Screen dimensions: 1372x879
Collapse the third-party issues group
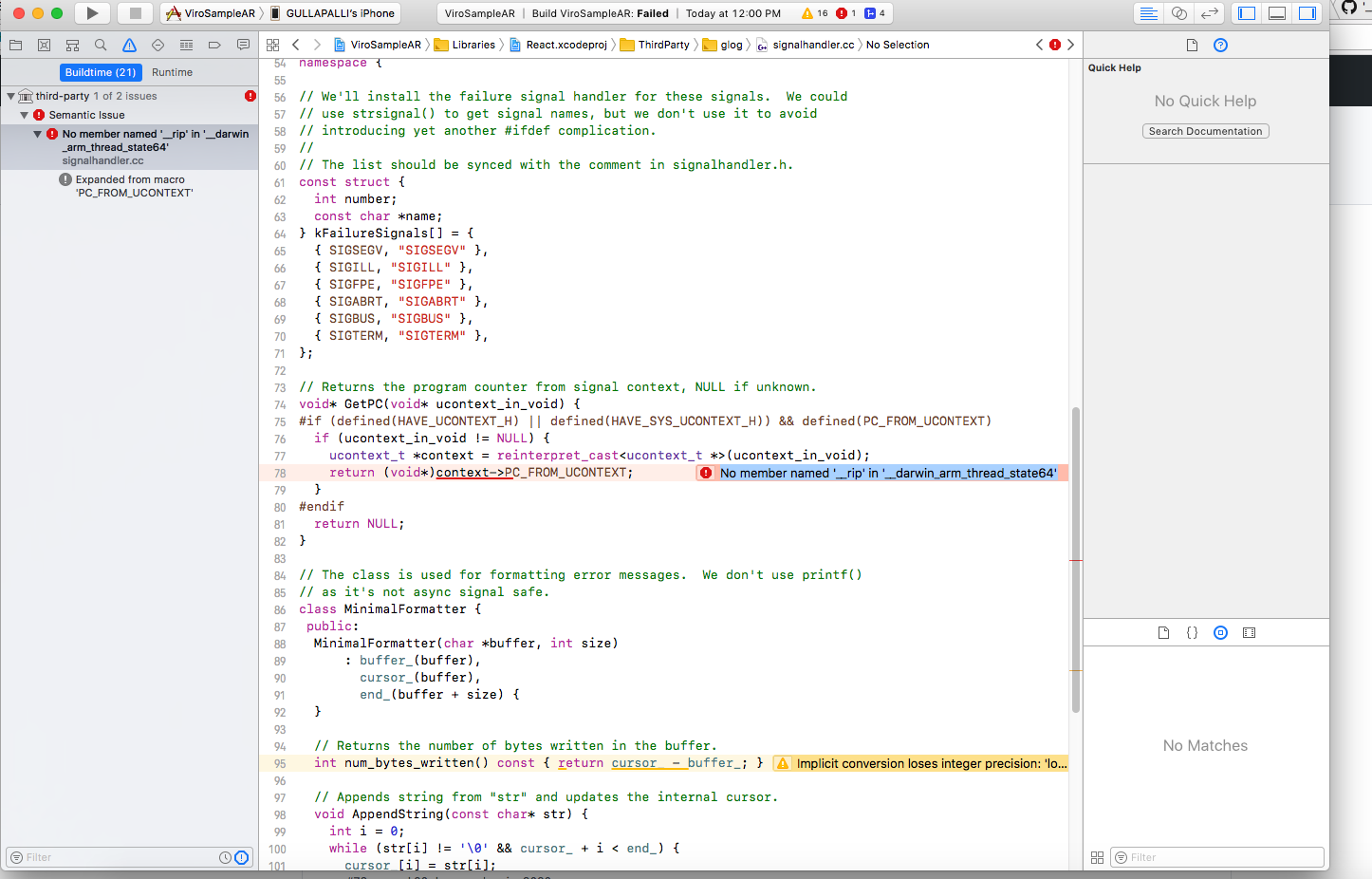click(11, 95)
